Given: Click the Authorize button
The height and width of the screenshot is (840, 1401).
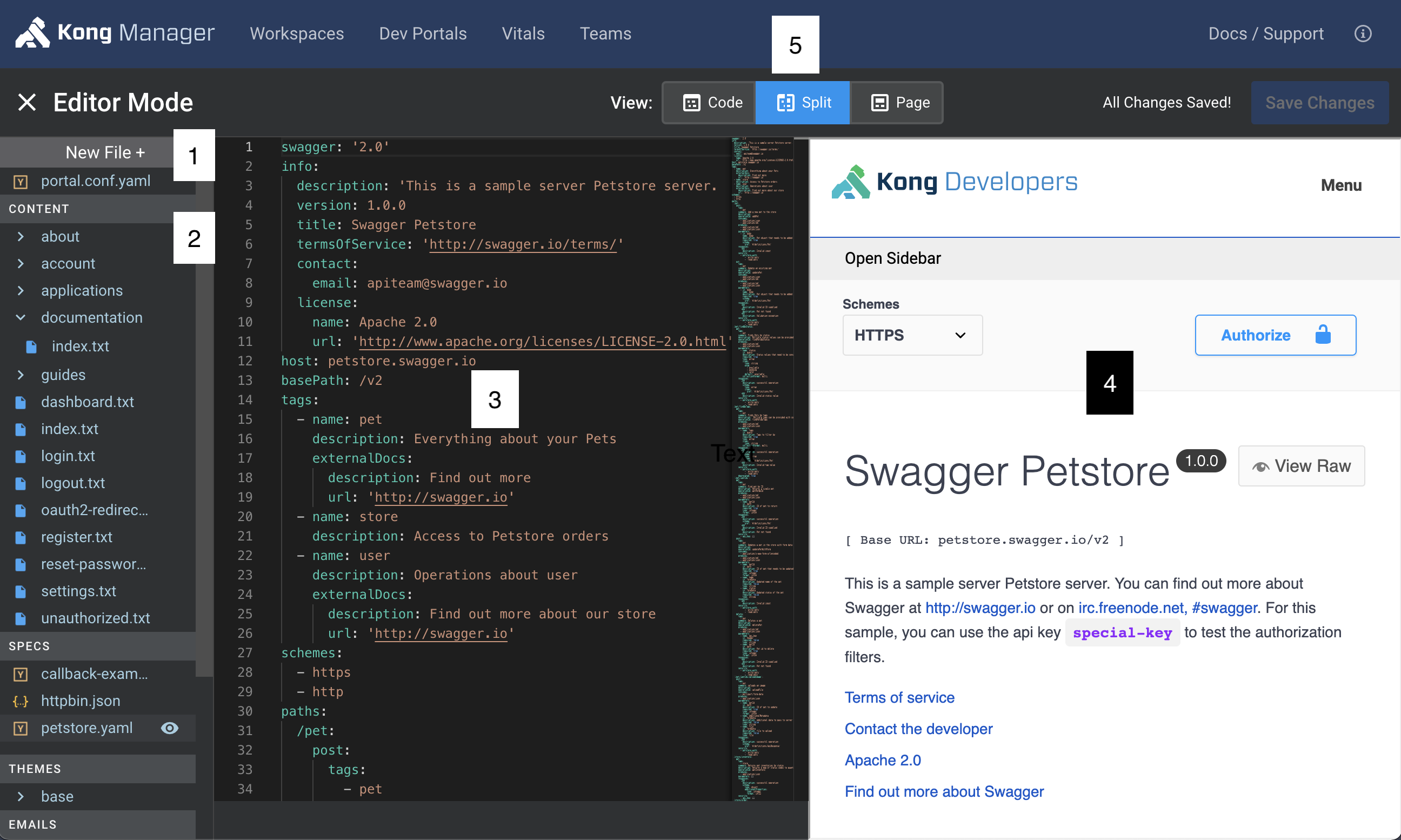Looking at the screenshot, I should tap(1276, 335).
